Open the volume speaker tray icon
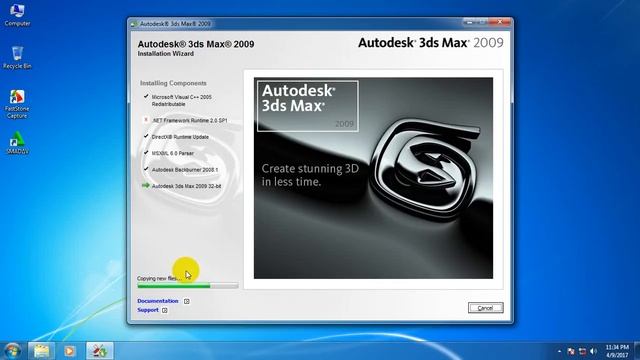640x360 pixels. click(593, 351)
